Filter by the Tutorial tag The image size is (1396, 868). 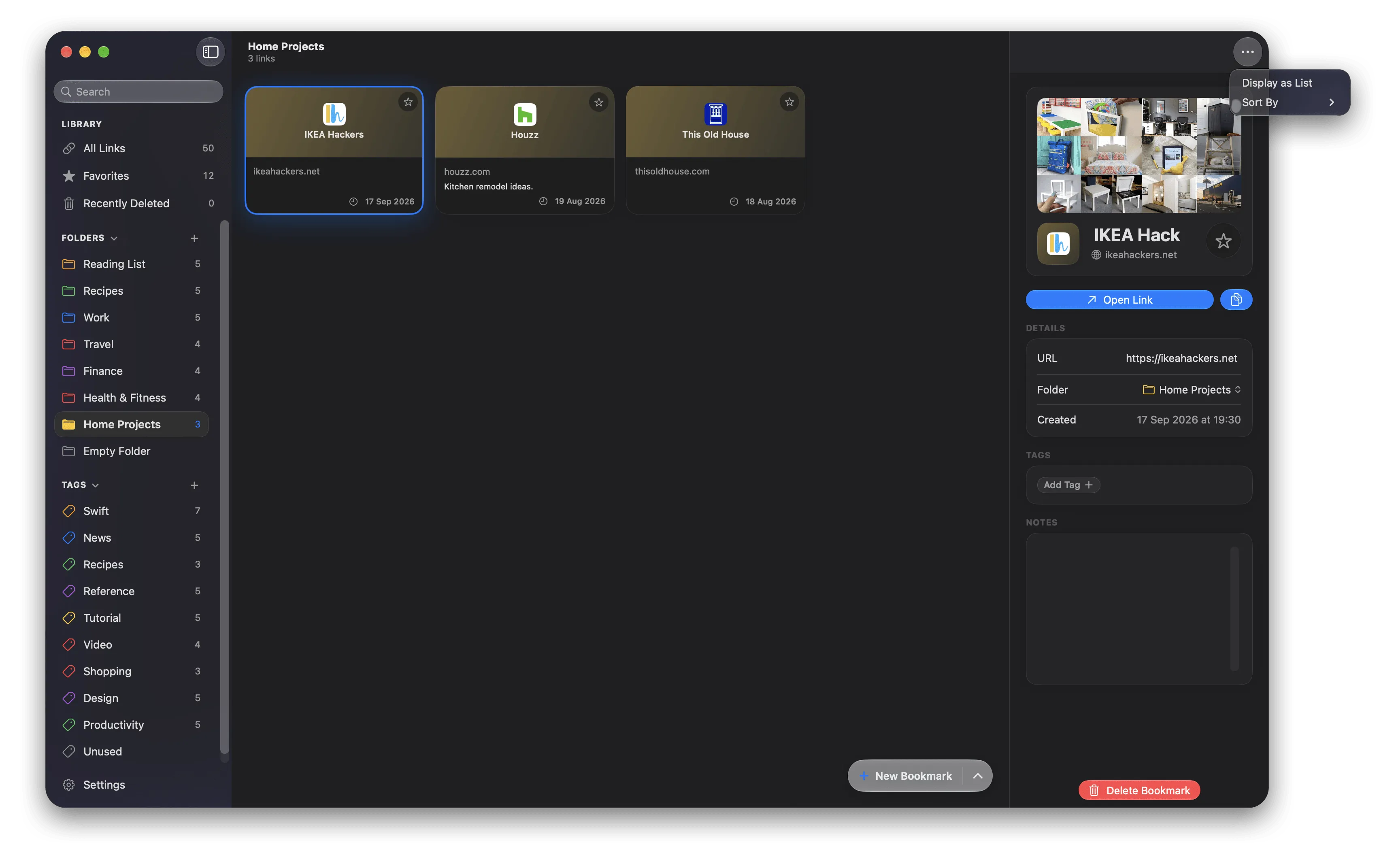(x=132, y=618)
